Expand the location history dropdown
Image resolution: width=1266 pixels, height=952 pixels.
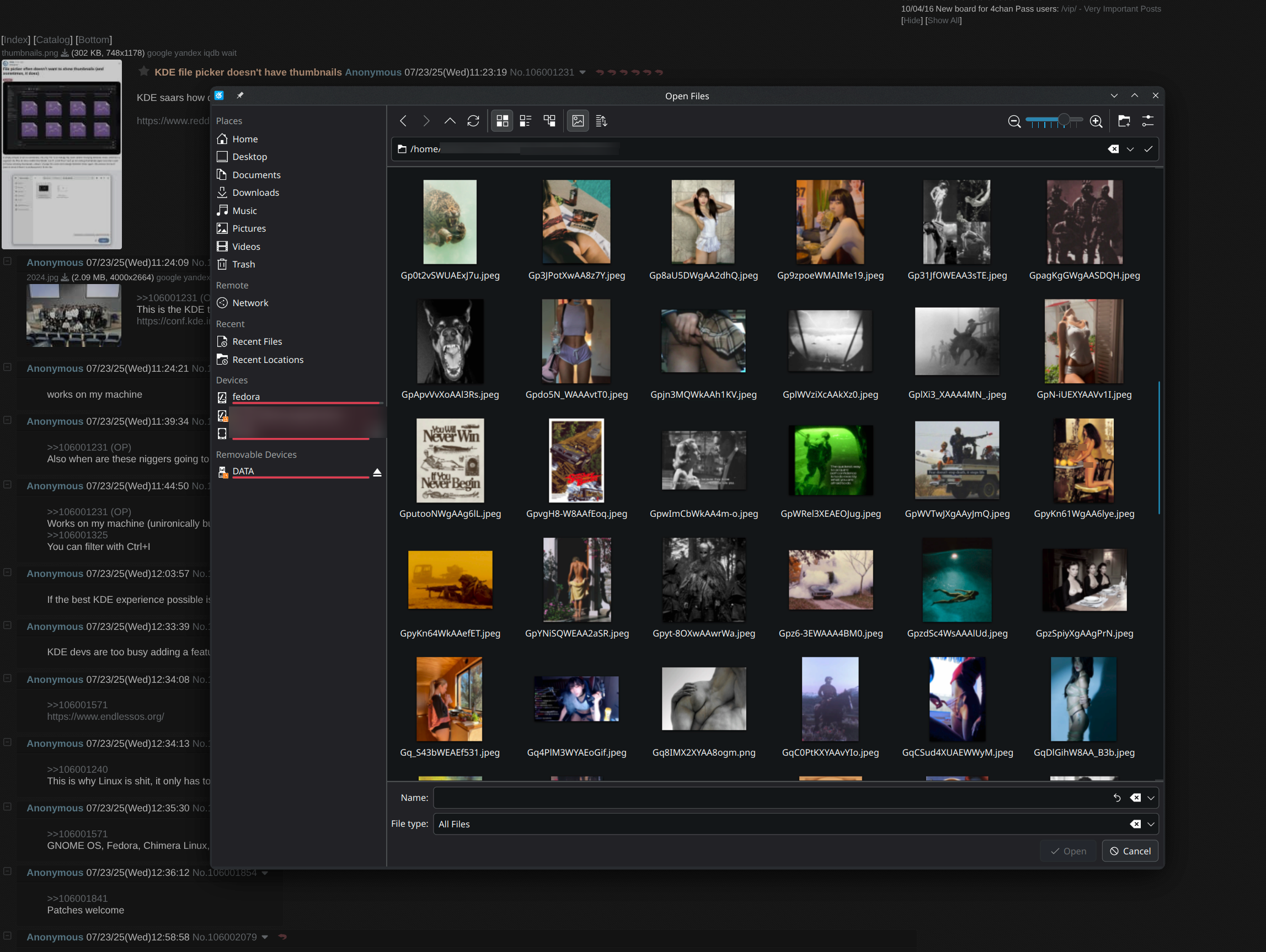(x=1130, y=149)
